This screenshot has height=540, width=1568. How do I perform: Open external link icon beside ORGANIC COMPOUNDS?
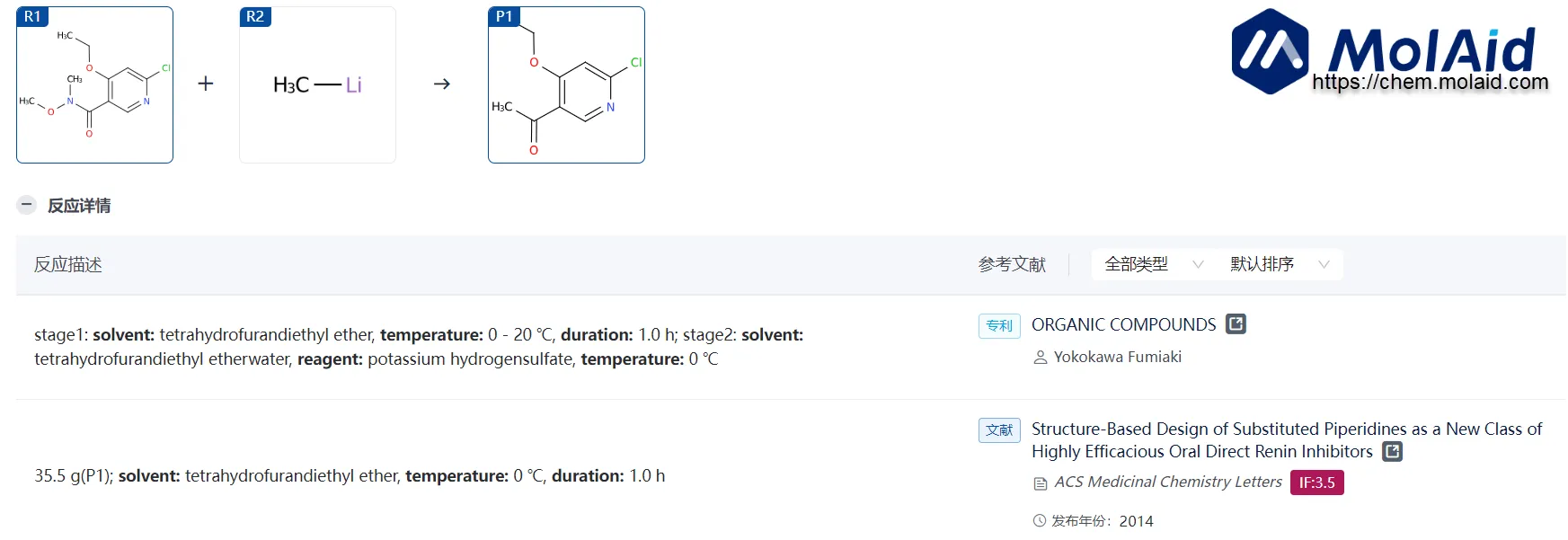[1236, 324]
